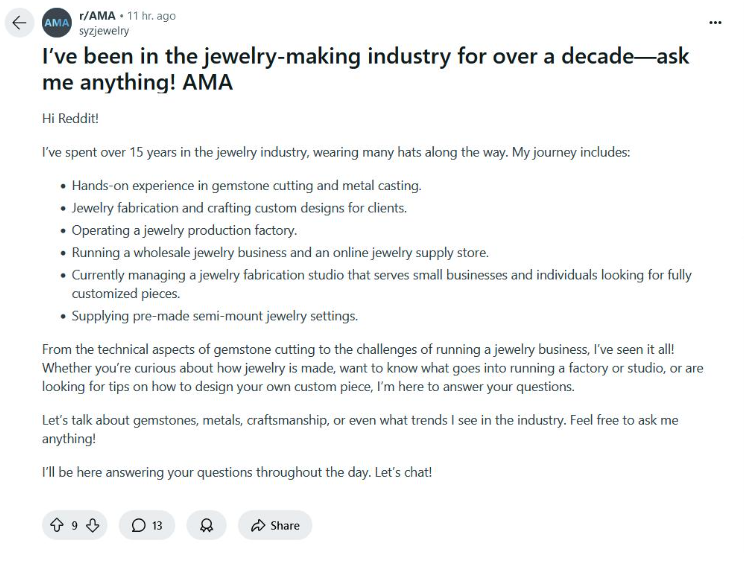Click the jewelry-making AMA post title

[365, 69]
